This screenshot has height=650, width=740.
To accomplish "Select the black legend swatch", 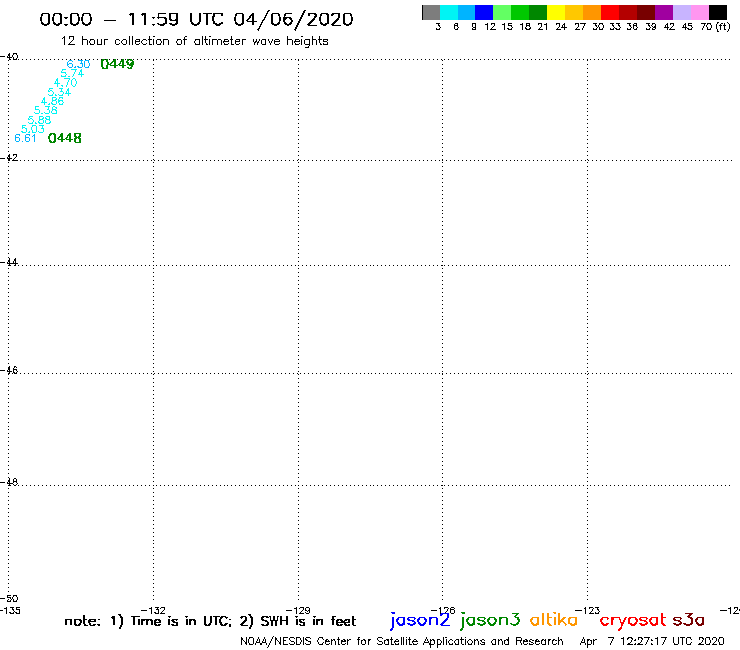I will pos(718,12).
